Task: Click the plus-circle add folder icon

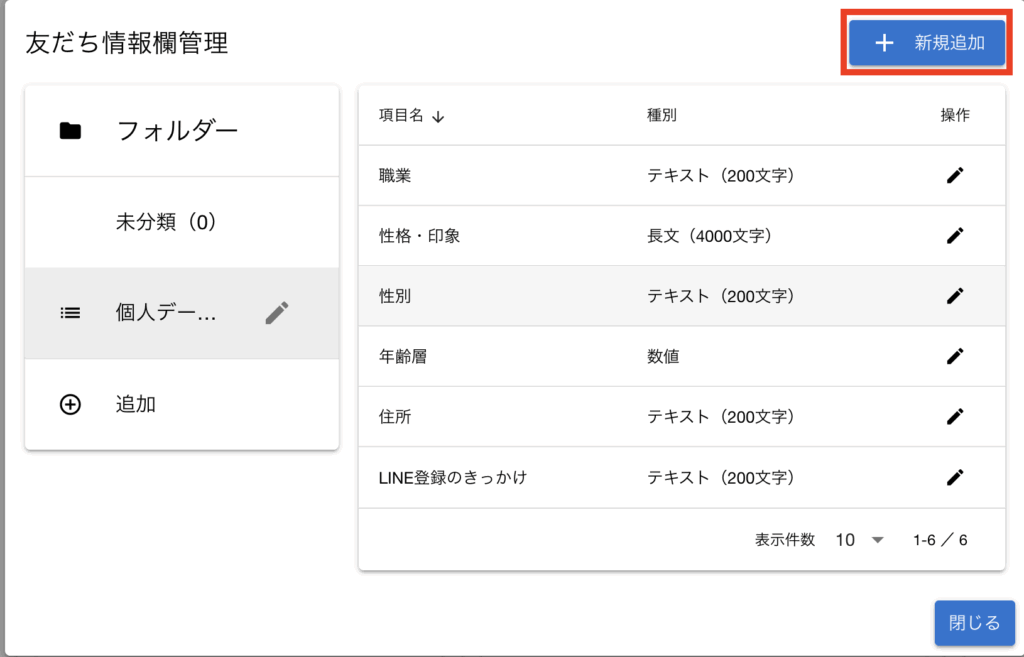Action: tap(70, 405)
